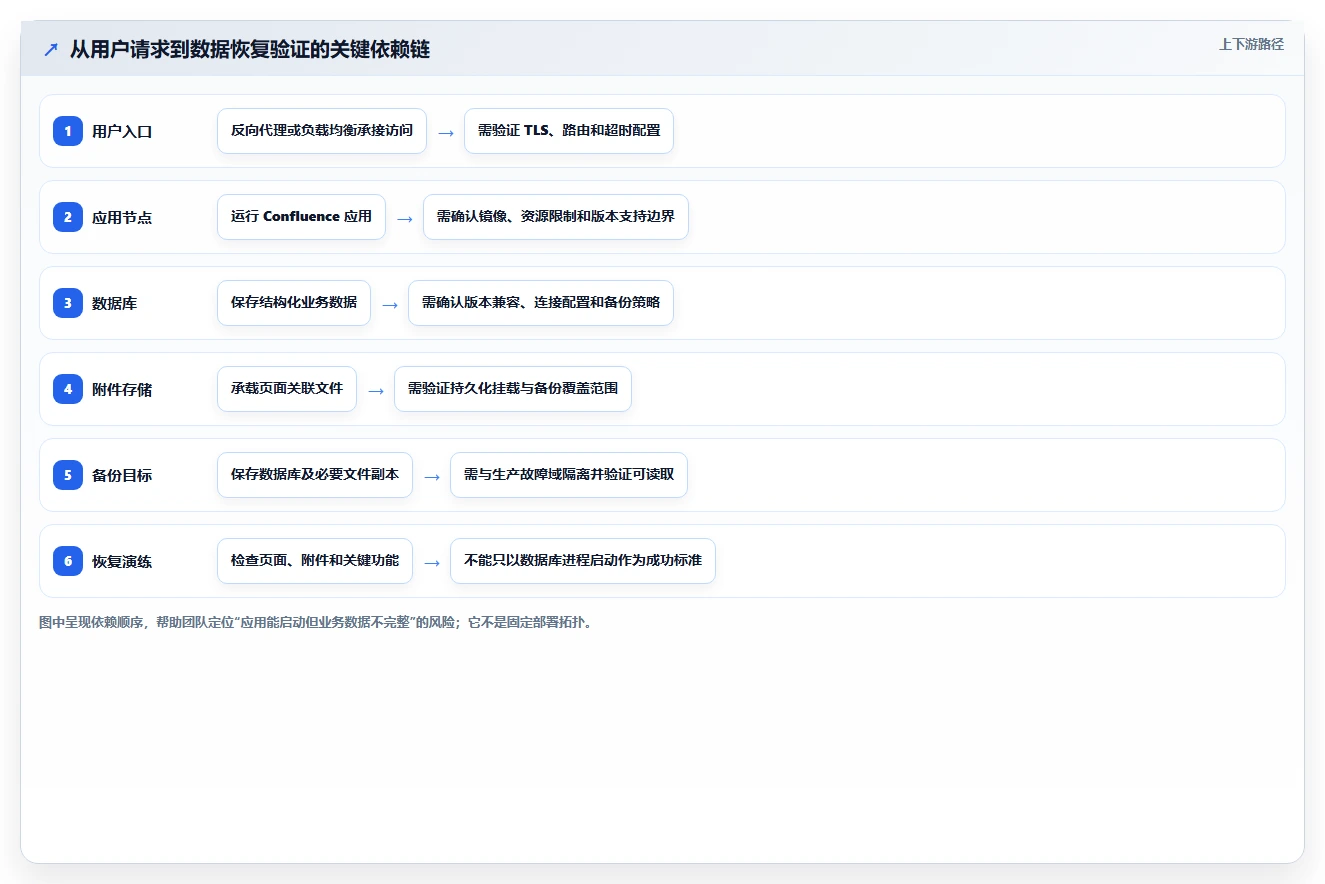
Task: Select step number badge 3
Action: click(68, 303)
